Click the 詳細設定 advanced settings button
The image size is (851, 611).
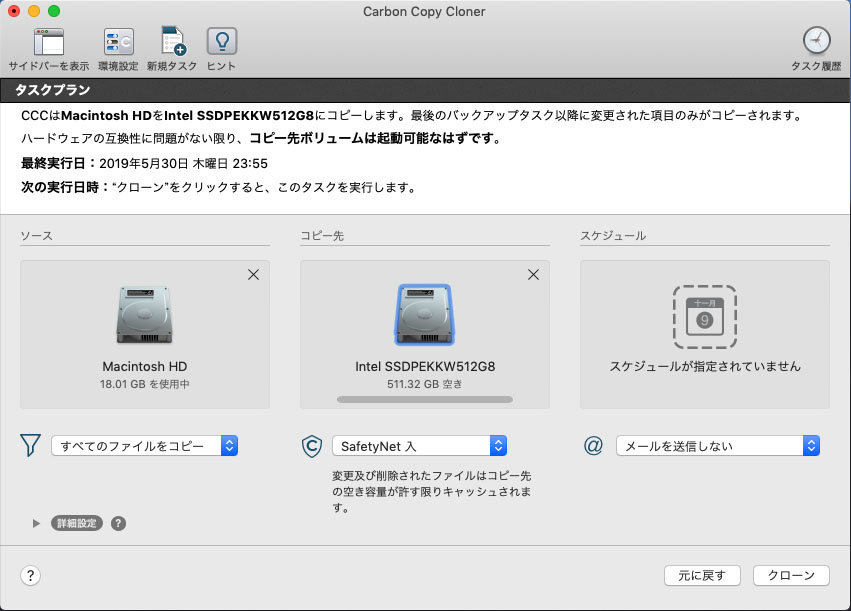77,523
